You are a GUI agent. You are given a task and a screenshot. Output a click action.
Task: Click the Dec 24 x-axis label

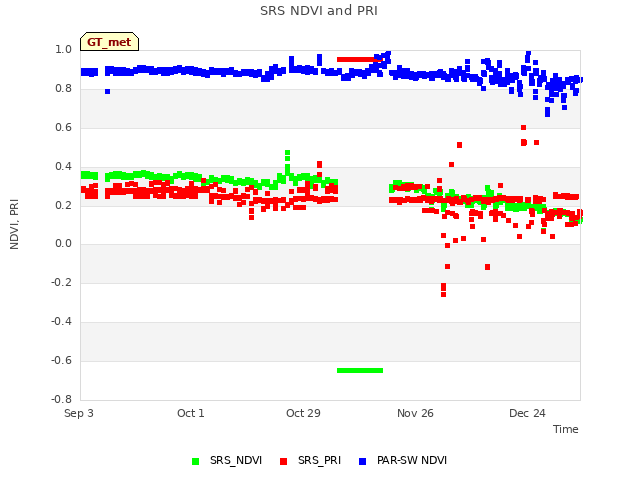527,413
